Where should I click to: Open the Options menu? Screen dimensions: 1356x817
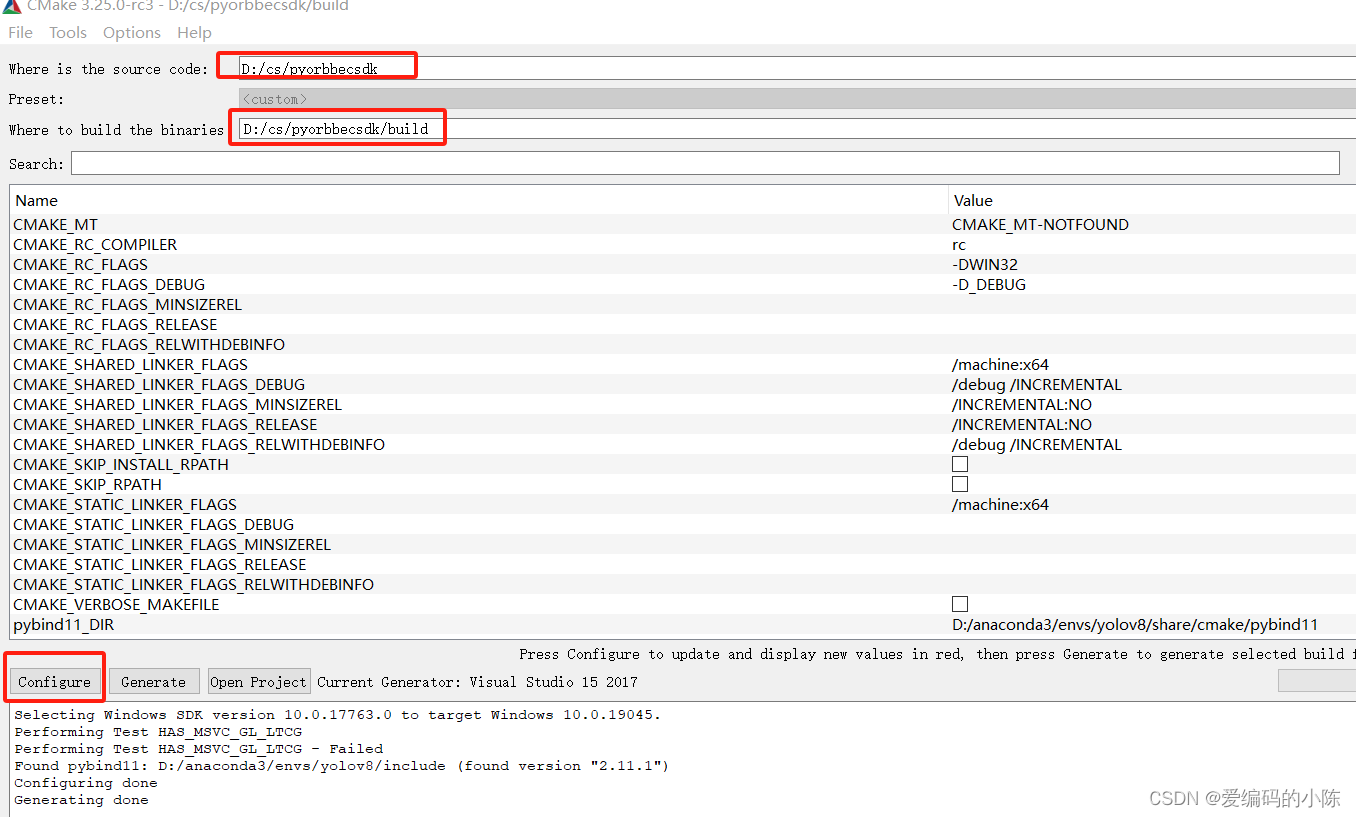(132, 32)
